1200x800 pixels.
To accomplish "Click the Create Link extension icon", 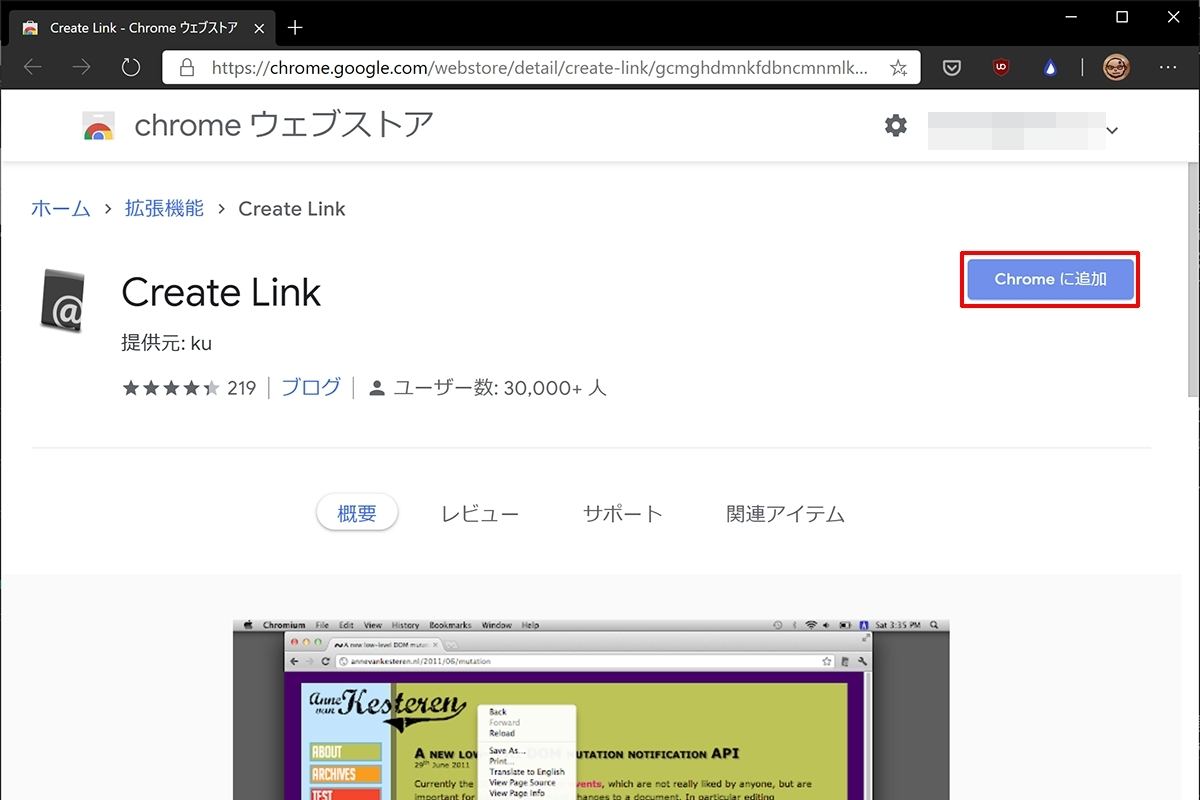I will click(x=65, y=300).
